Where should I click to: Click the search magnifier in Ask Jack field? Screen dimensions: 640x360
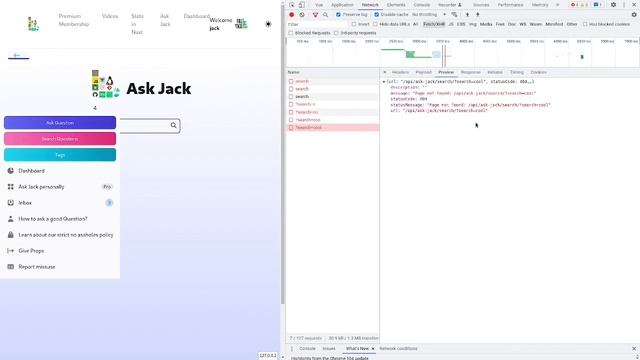[173, 125]
